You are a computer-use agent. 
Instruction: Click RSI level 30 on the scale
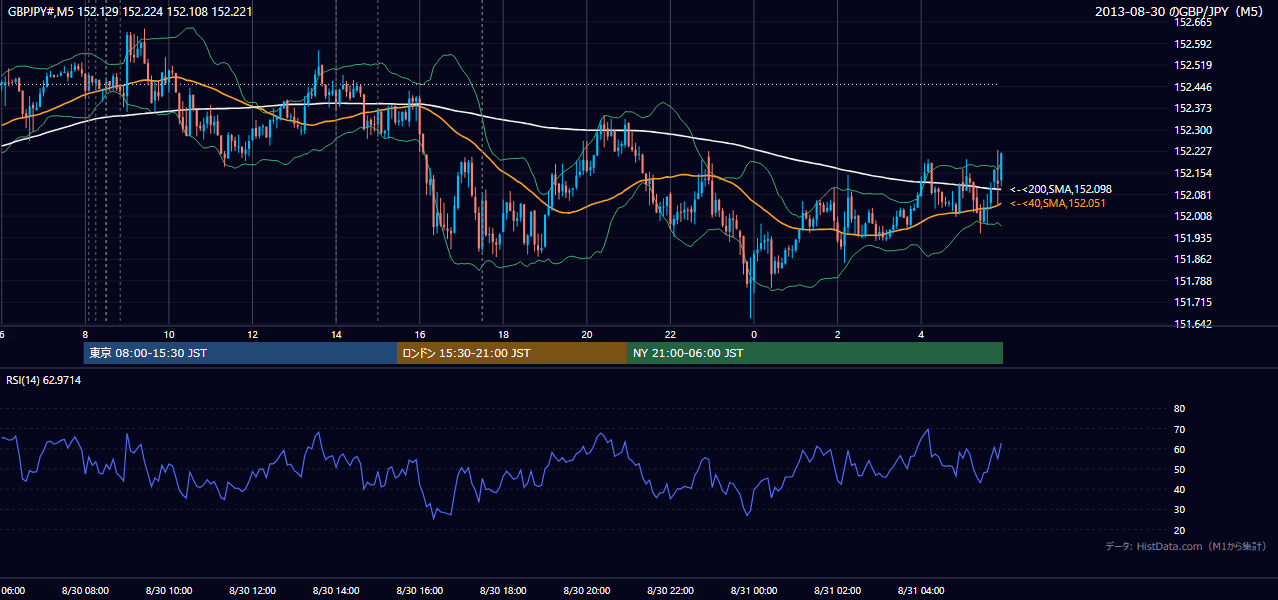[x=1179, y=509]
